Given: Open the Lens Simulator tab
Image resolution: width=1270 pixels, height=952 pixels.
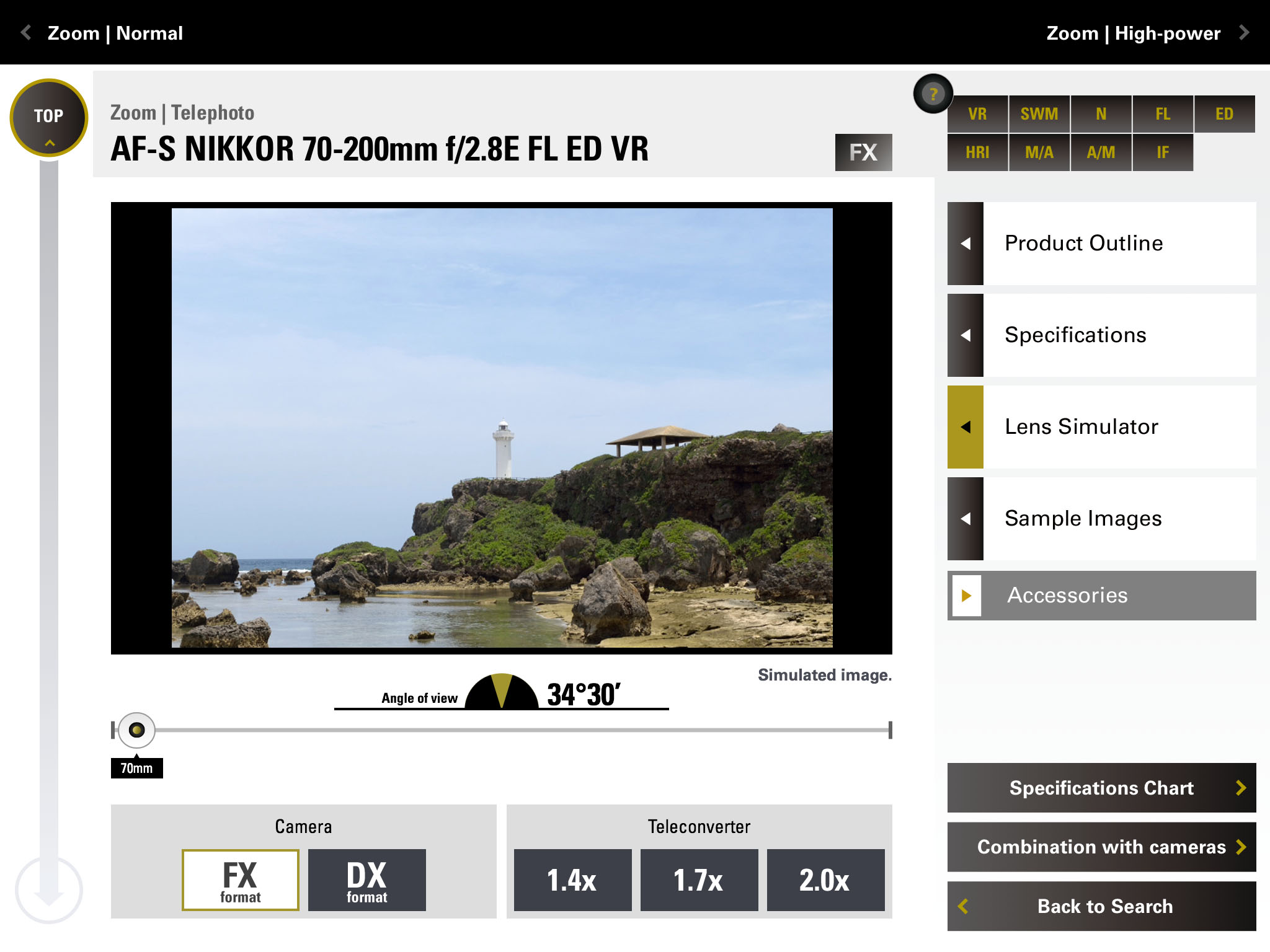Looking at the screenshot, I should 1102,427.
